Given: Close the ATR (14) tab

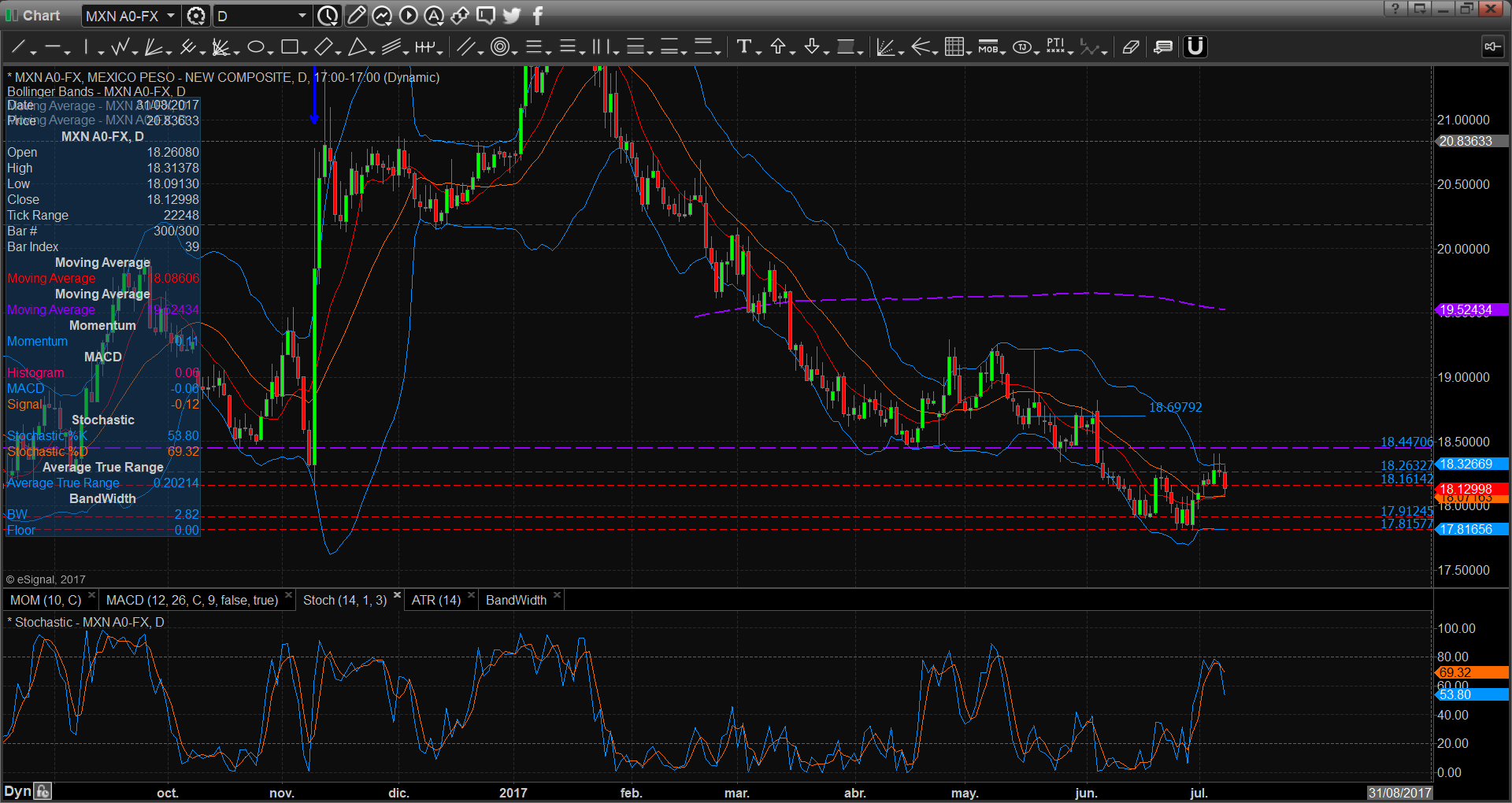Looking at the screenshot, I should tap(471, 596).
